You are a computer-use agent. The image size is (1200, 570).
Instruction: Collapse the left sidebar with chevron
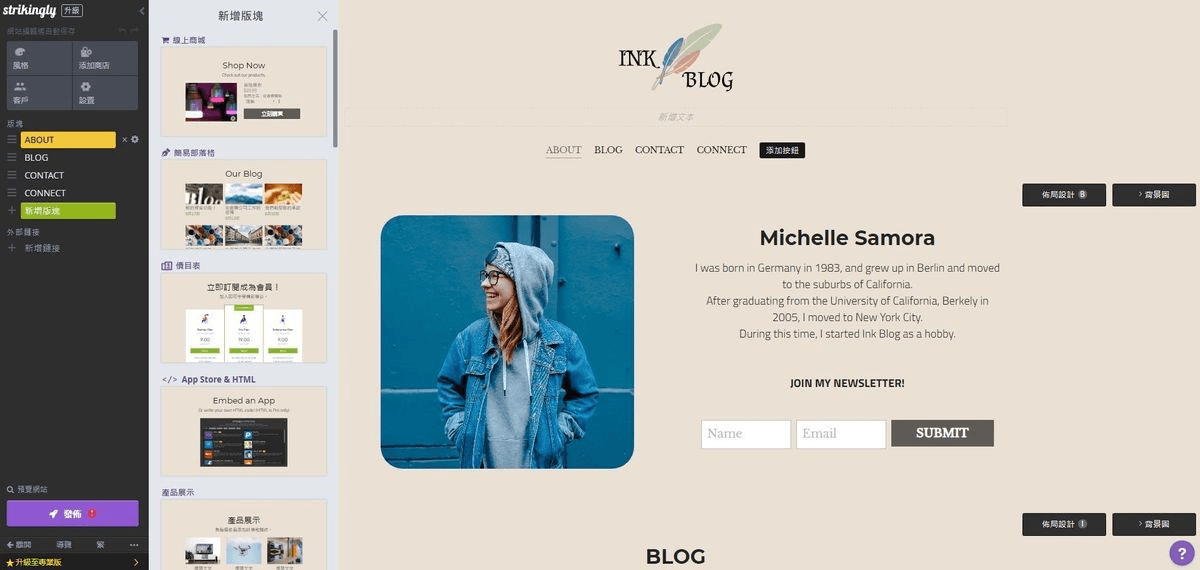141,11
